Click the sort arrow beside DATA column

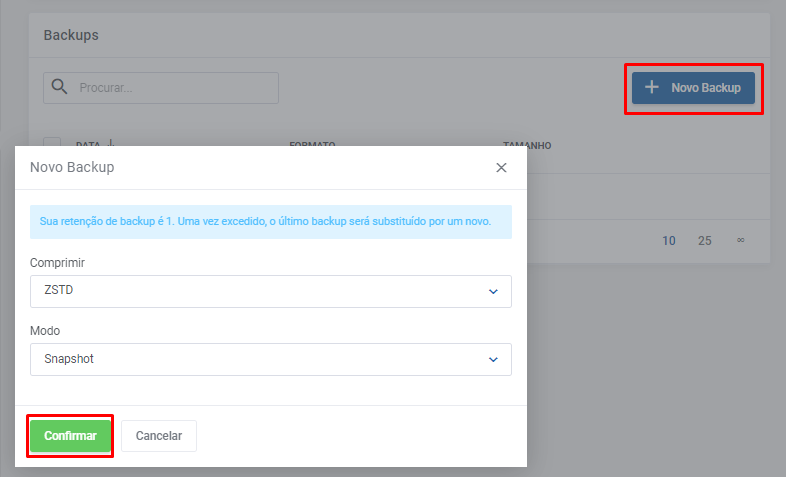(111, 143)
